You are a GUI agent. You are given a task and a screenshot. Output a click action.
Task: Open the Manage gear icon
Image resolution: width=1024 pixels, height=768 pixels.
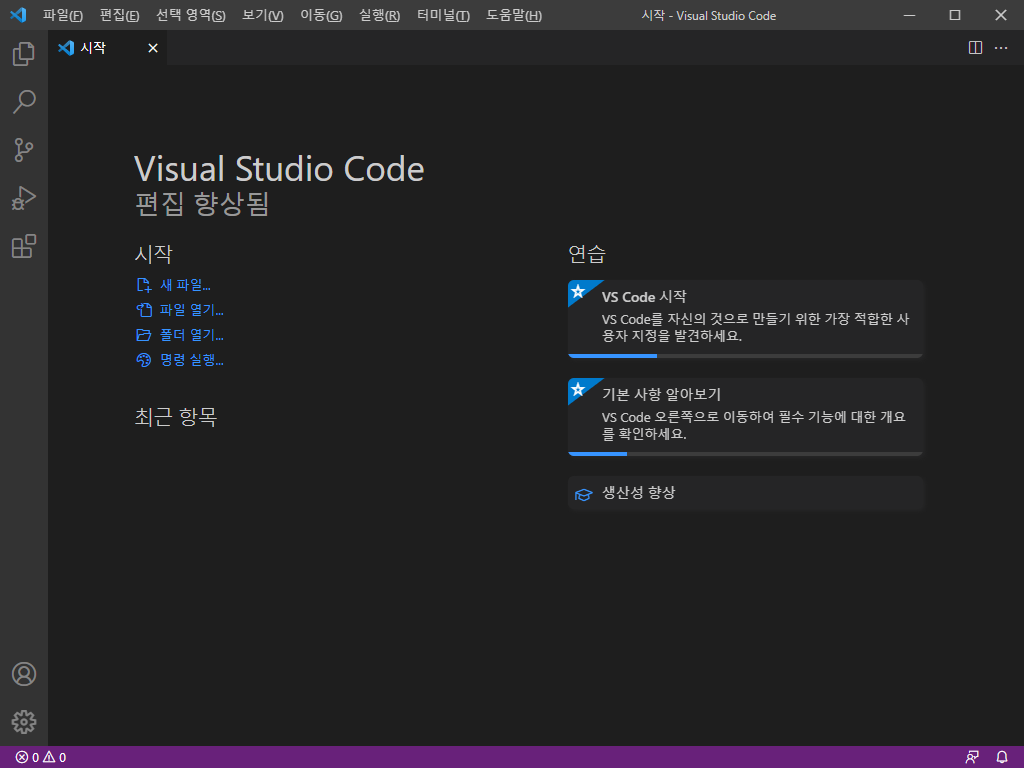pyautogui.click(x=24, y=722)
